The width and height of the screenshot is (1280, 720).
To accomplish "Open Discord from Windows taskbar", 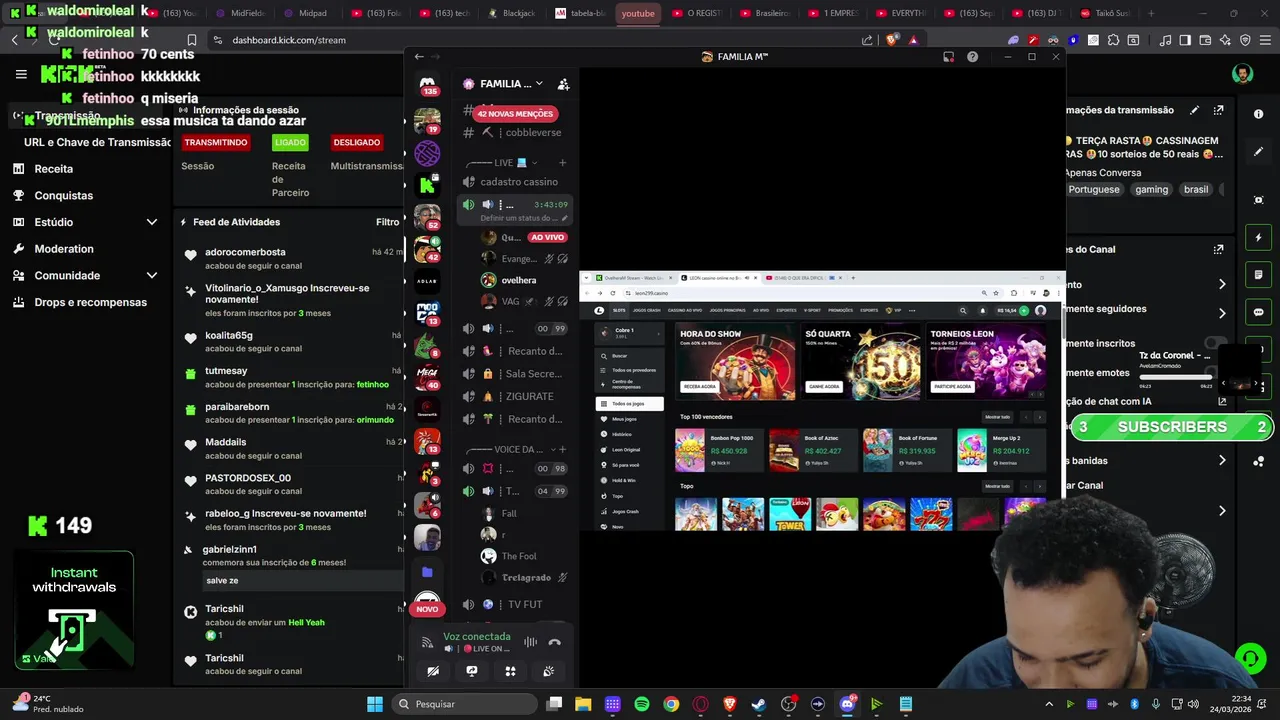I will coord(847,704).
